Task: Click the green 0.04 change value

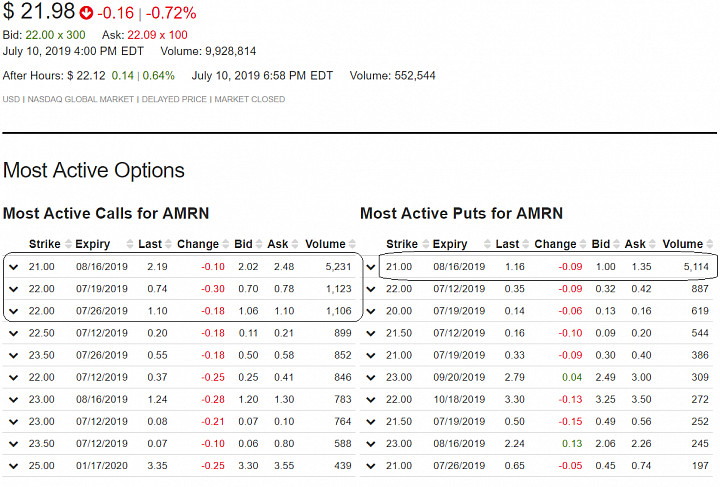Action: point(572,378)
